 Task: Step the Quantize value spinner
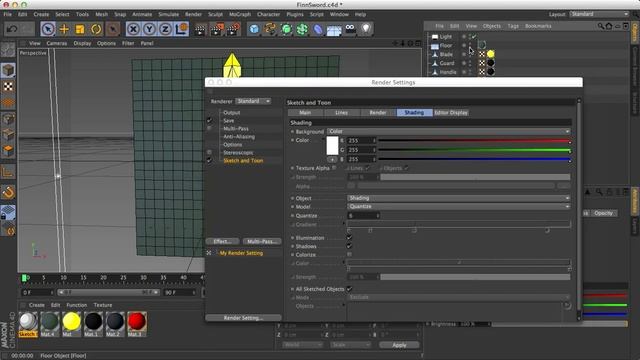pos(378,216)
